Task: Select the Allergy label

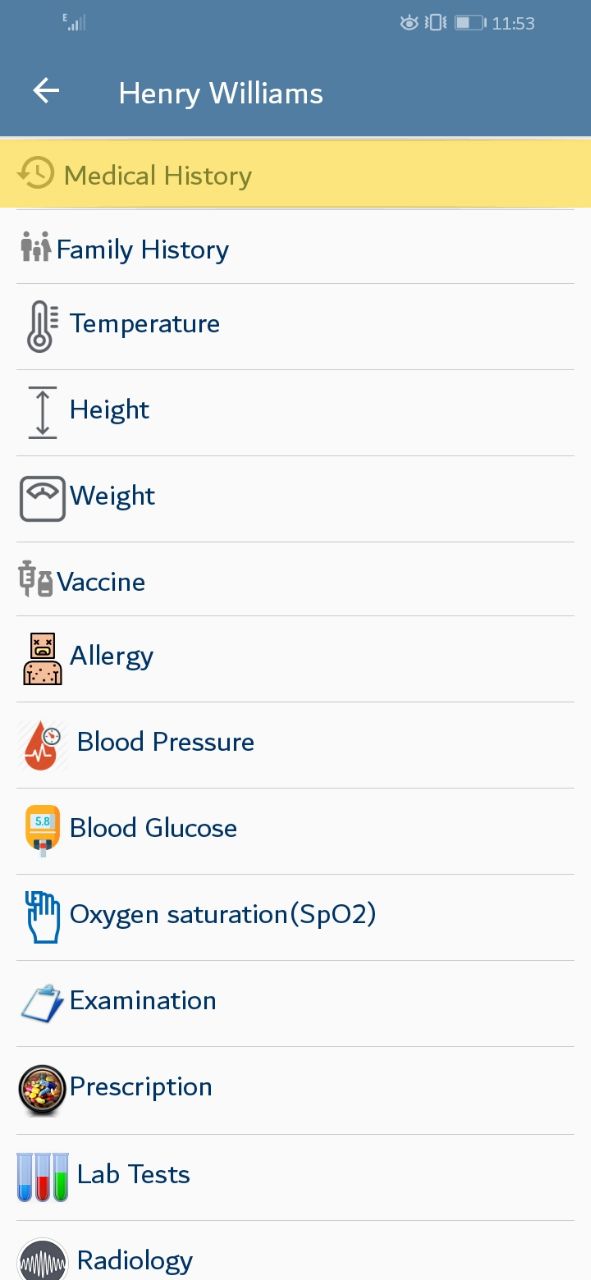Action: click(112, 657)
